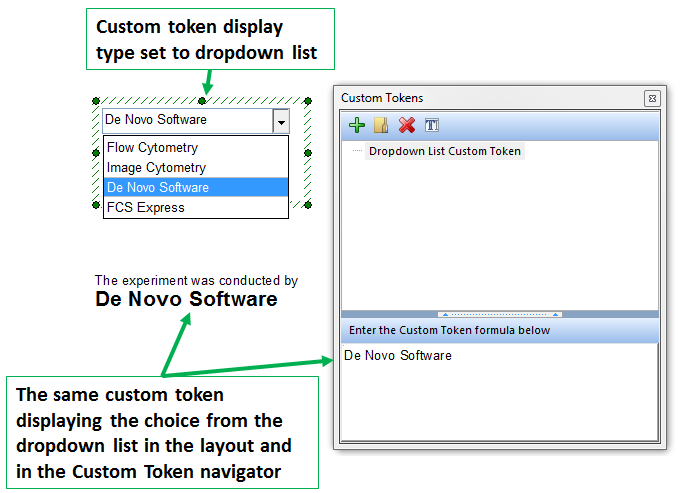Click the top-right corner handle of token box
Viewport: 687px width, 493px height.
(x=308, y=101)
